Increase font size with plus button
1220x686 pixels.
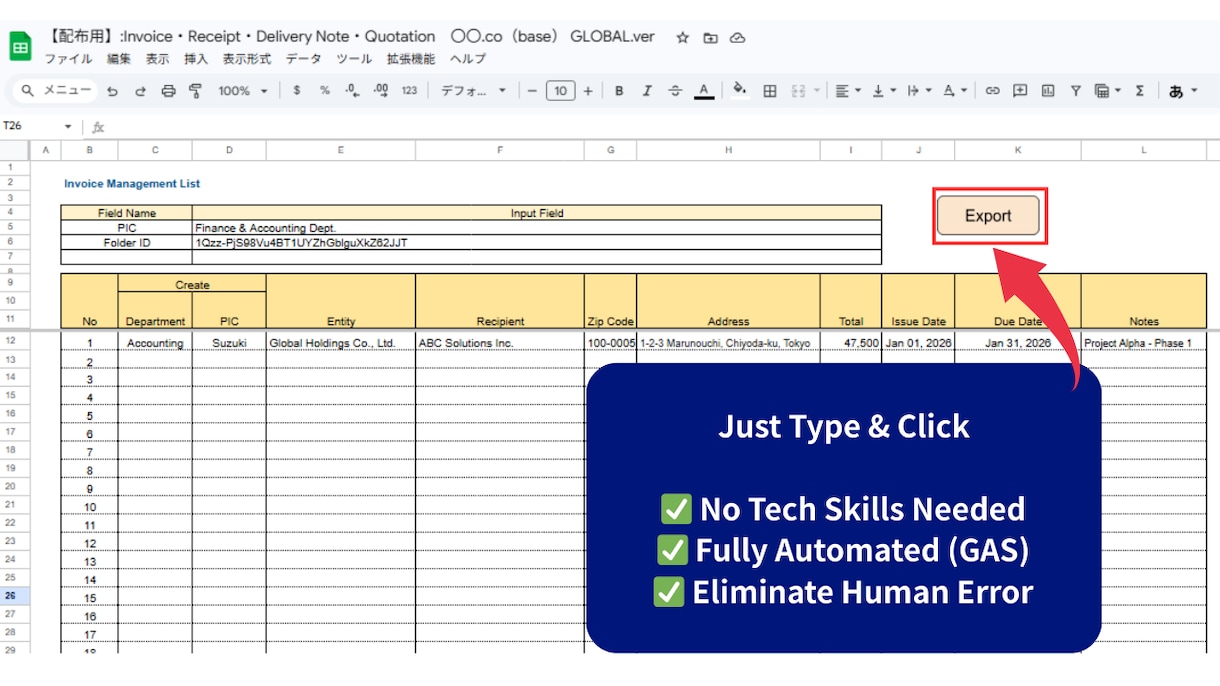tap(588, 91)
